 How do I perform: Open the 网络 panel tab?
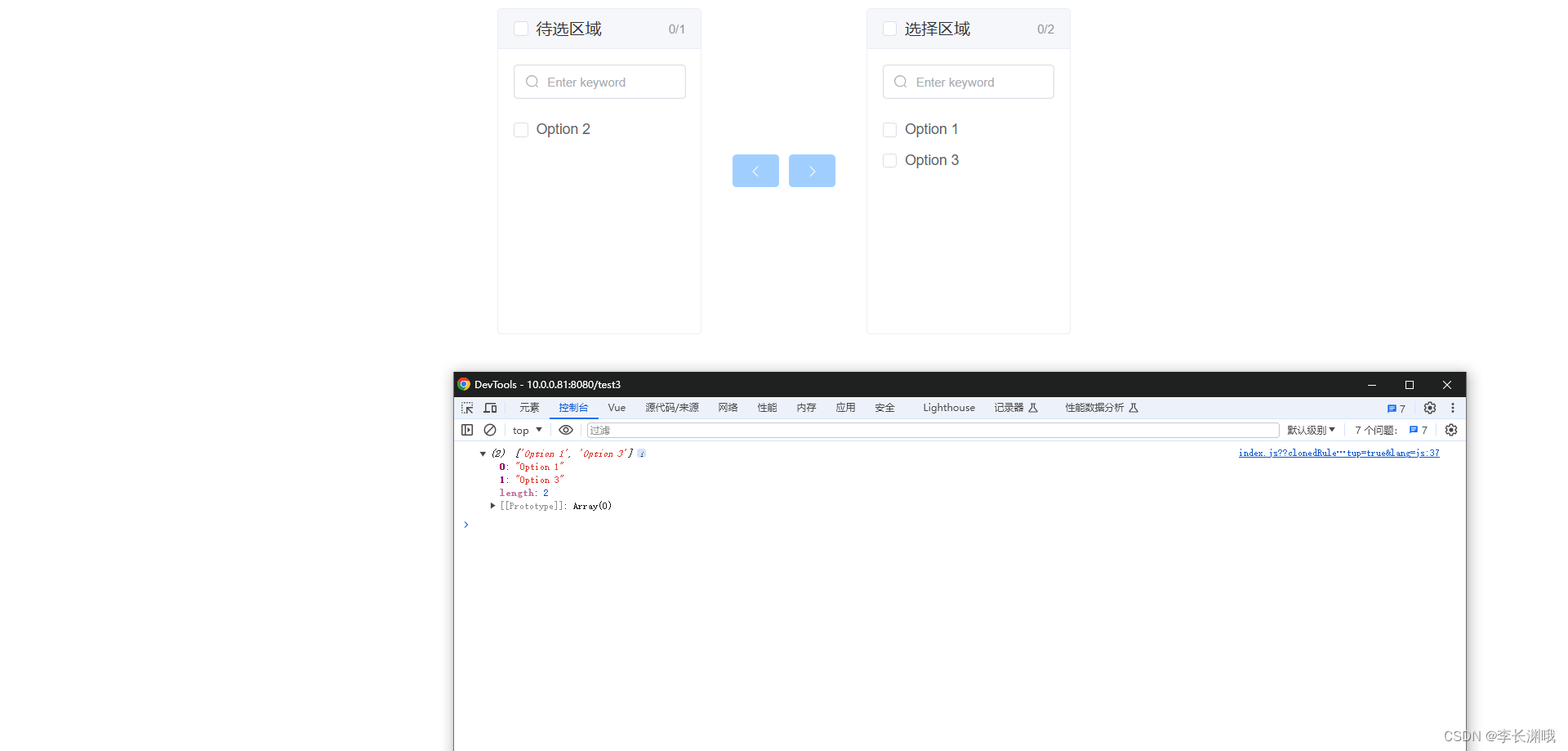[727, 408]
